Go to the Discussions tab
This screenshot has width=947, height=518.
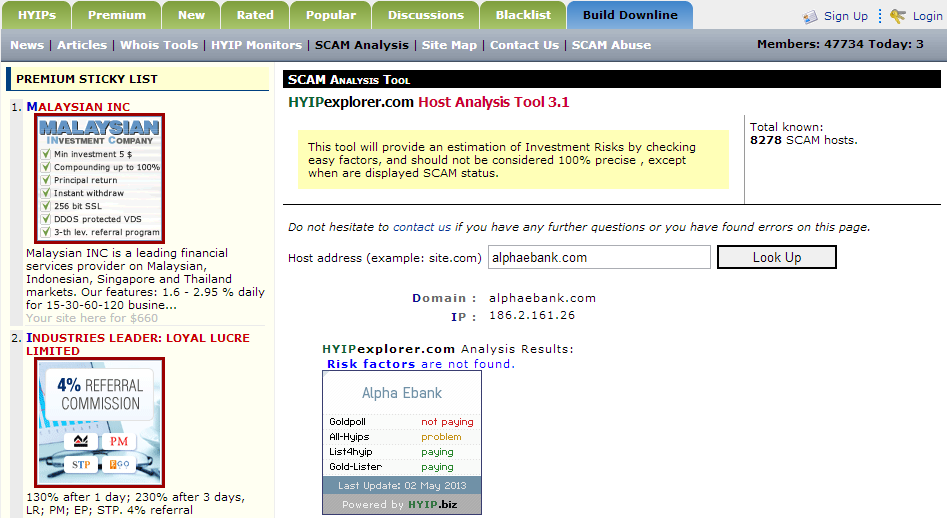[x=426, y=15]
